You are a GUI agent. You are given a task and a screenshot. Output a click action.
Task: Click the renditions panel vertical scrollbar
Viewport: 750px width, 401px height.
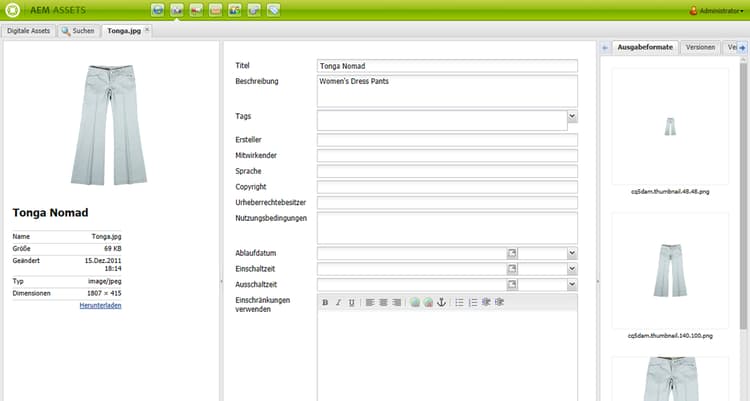point(743,196)
